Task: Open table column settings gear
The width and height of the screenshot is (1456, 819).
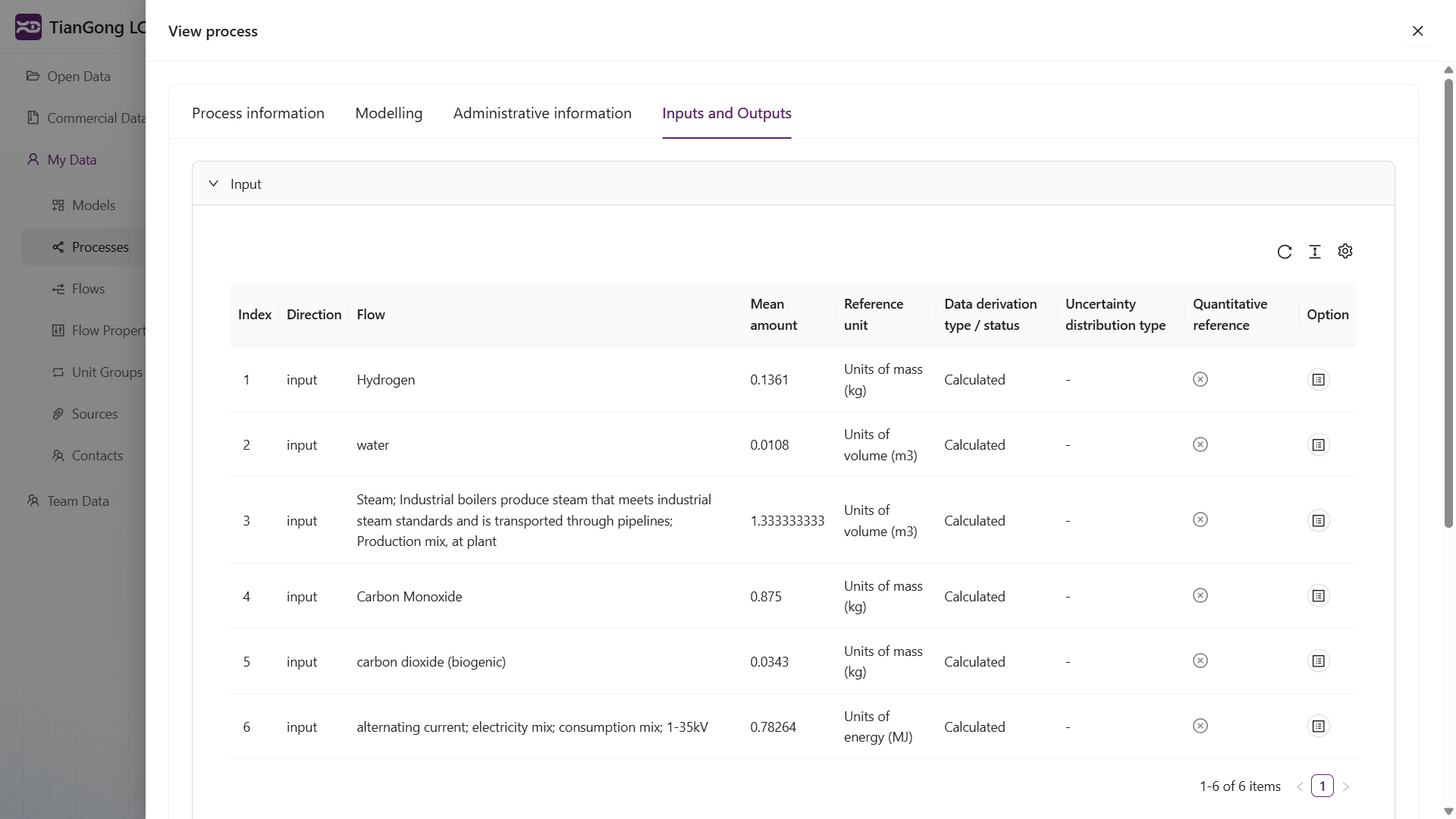Action: pos(1345,251)
